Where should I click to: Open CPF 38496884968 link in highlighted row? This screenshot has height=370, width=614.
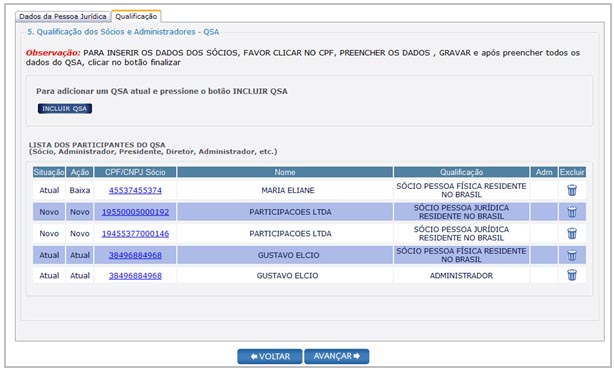point(135,255)
